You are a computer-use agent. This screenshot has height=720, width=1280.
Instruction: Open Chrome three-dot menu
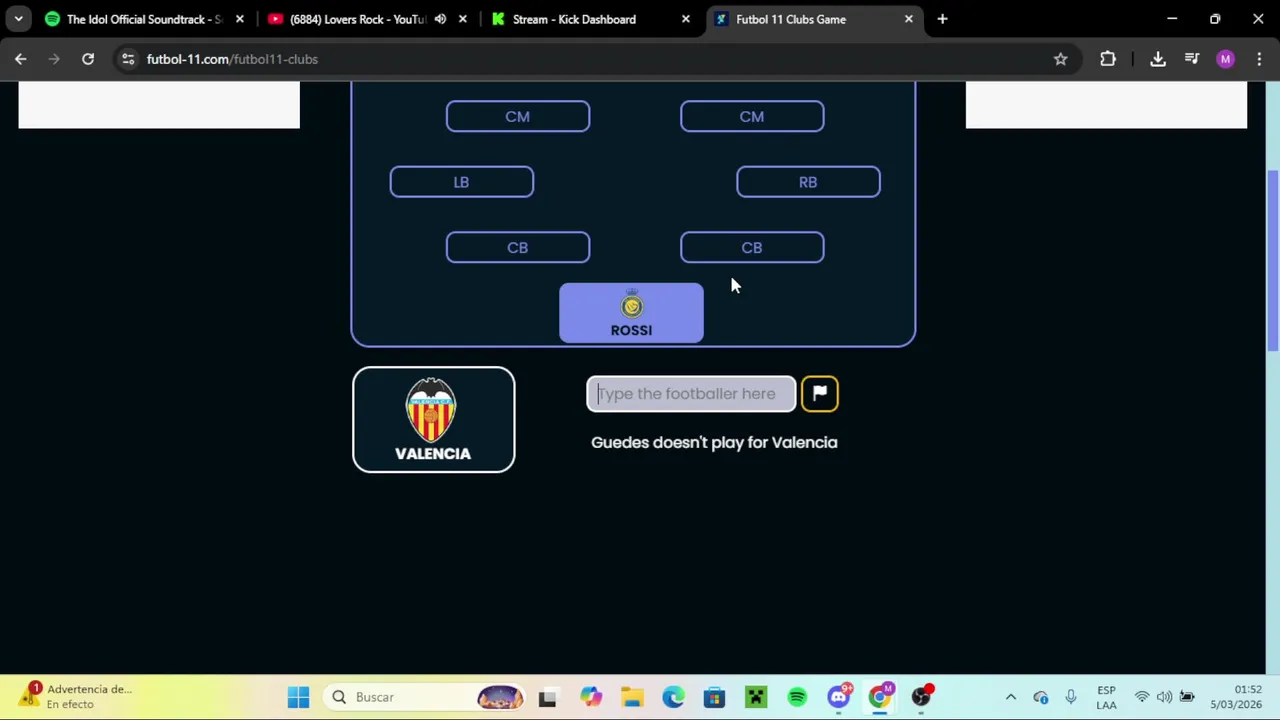point(1259,59)
